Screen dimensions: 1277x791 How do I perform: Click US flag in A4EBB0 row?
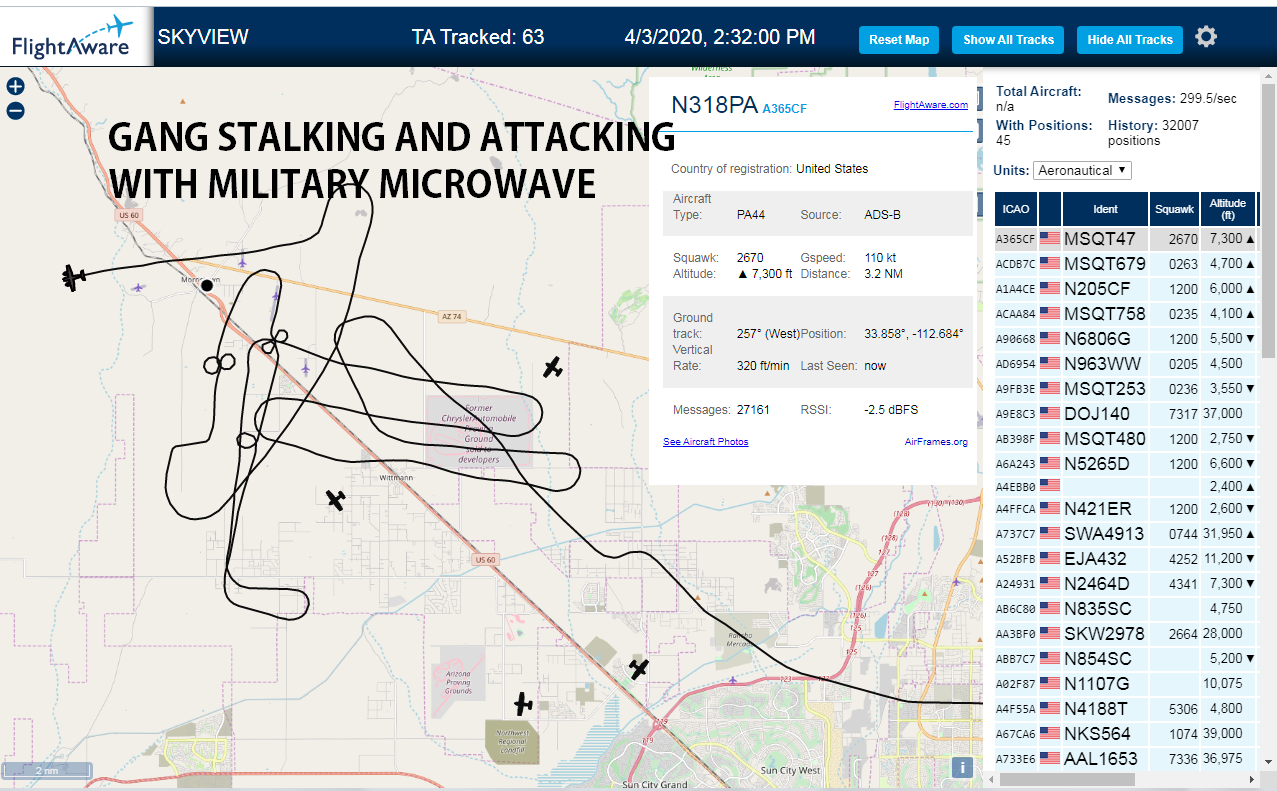tap(1049, 486)
